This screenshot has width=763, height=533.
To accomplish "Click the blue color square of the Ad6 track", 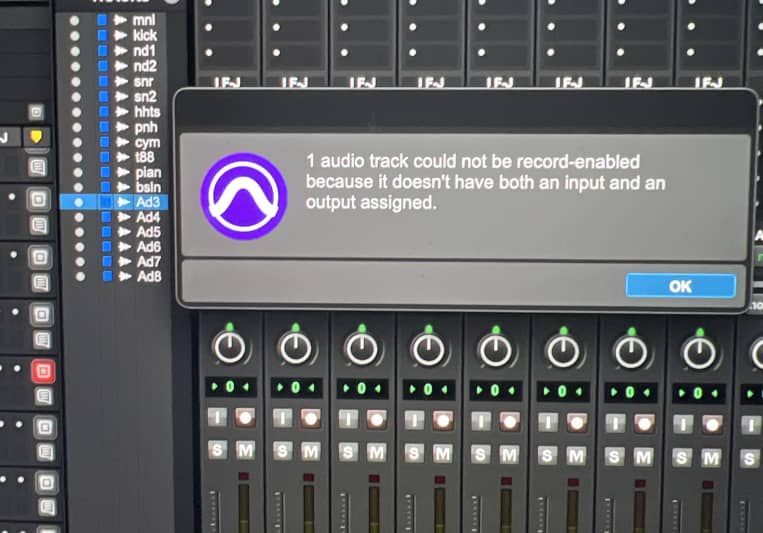I will pos(107,247).
